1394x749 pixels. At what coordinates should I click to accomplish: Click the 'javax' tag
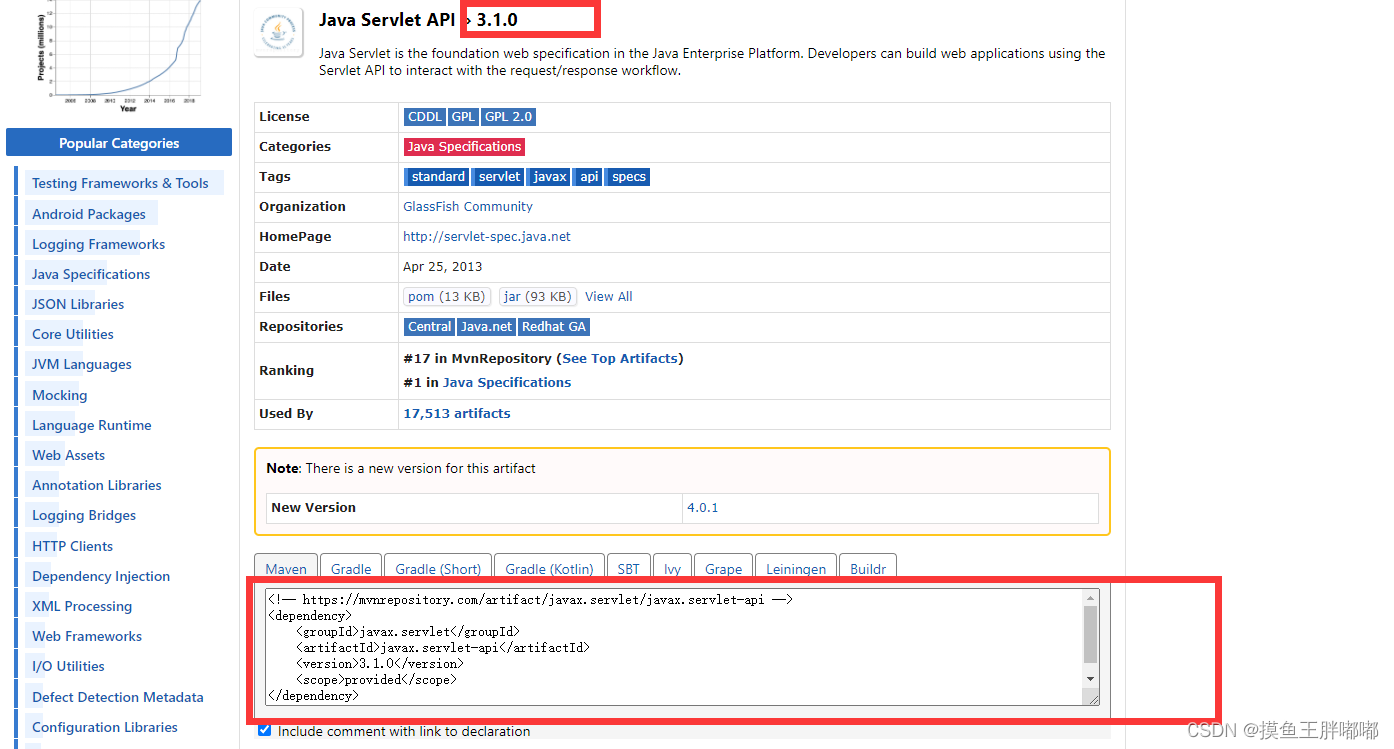click(x=550, y=177)
